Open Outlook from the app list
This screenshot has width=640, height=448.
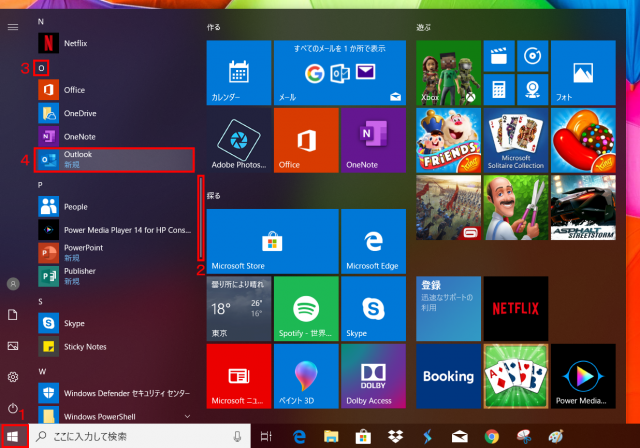(112, 159)
